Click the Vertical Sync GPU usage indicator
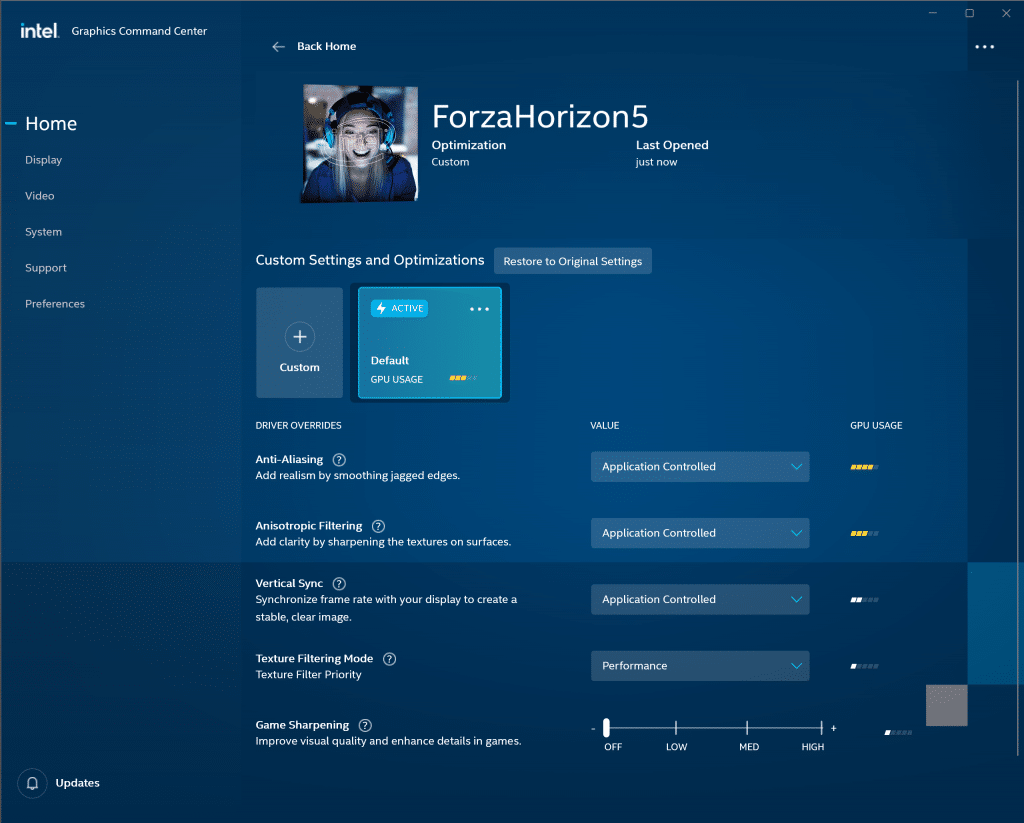Screen dimensions: 1024x823 click(865, 600)
